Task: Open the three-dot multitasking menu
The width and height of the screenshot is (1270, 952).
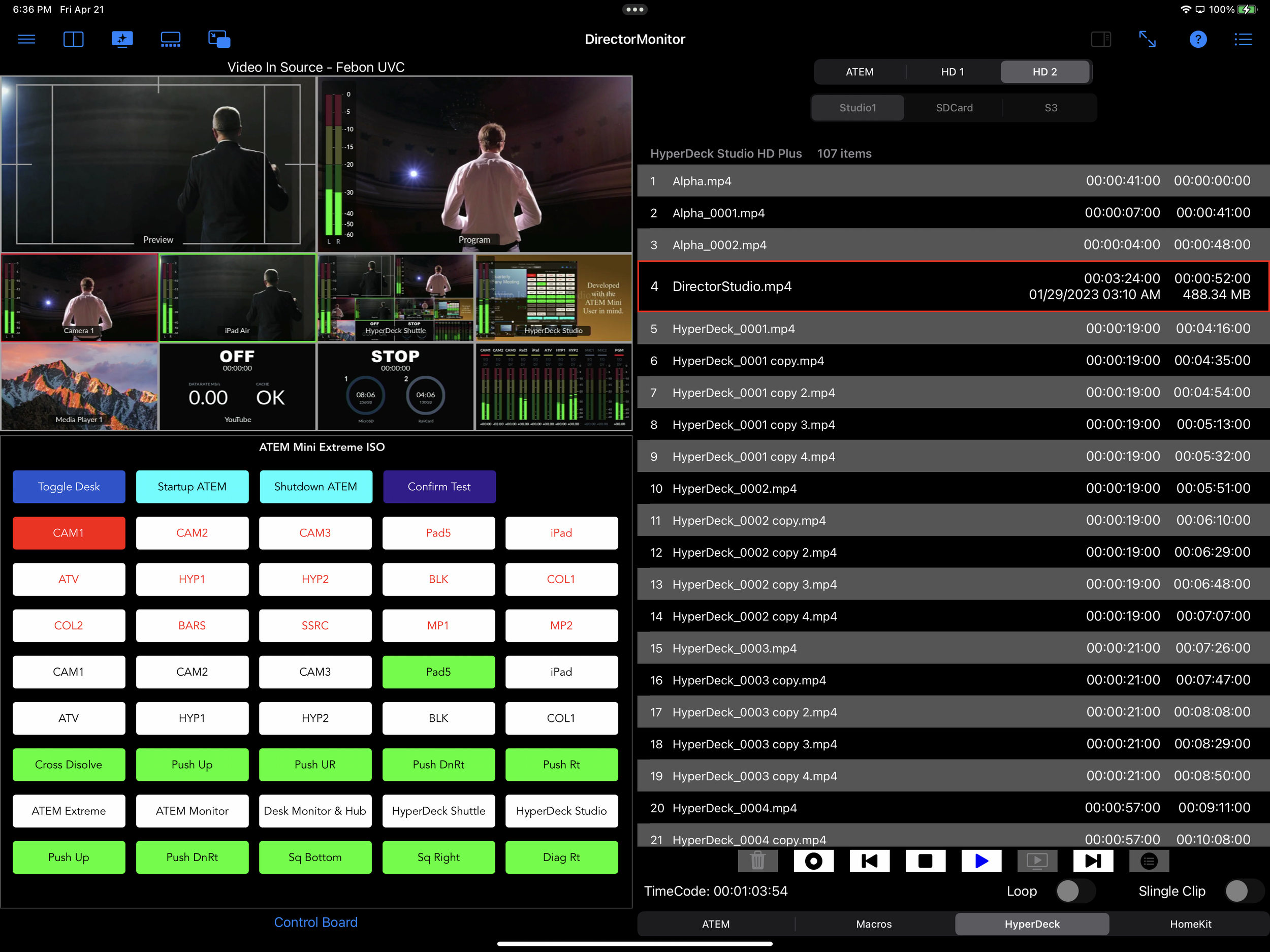Action: tap(634, 9)
